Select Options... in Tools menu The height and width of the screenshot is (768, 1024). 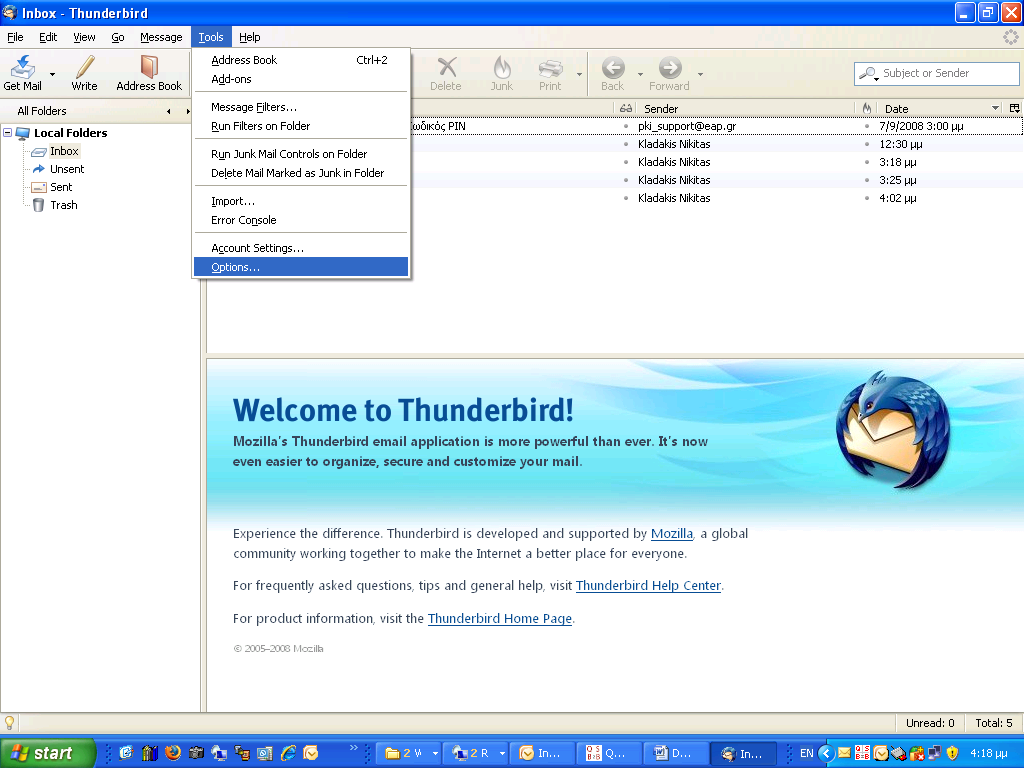click(x=301, y=267)
